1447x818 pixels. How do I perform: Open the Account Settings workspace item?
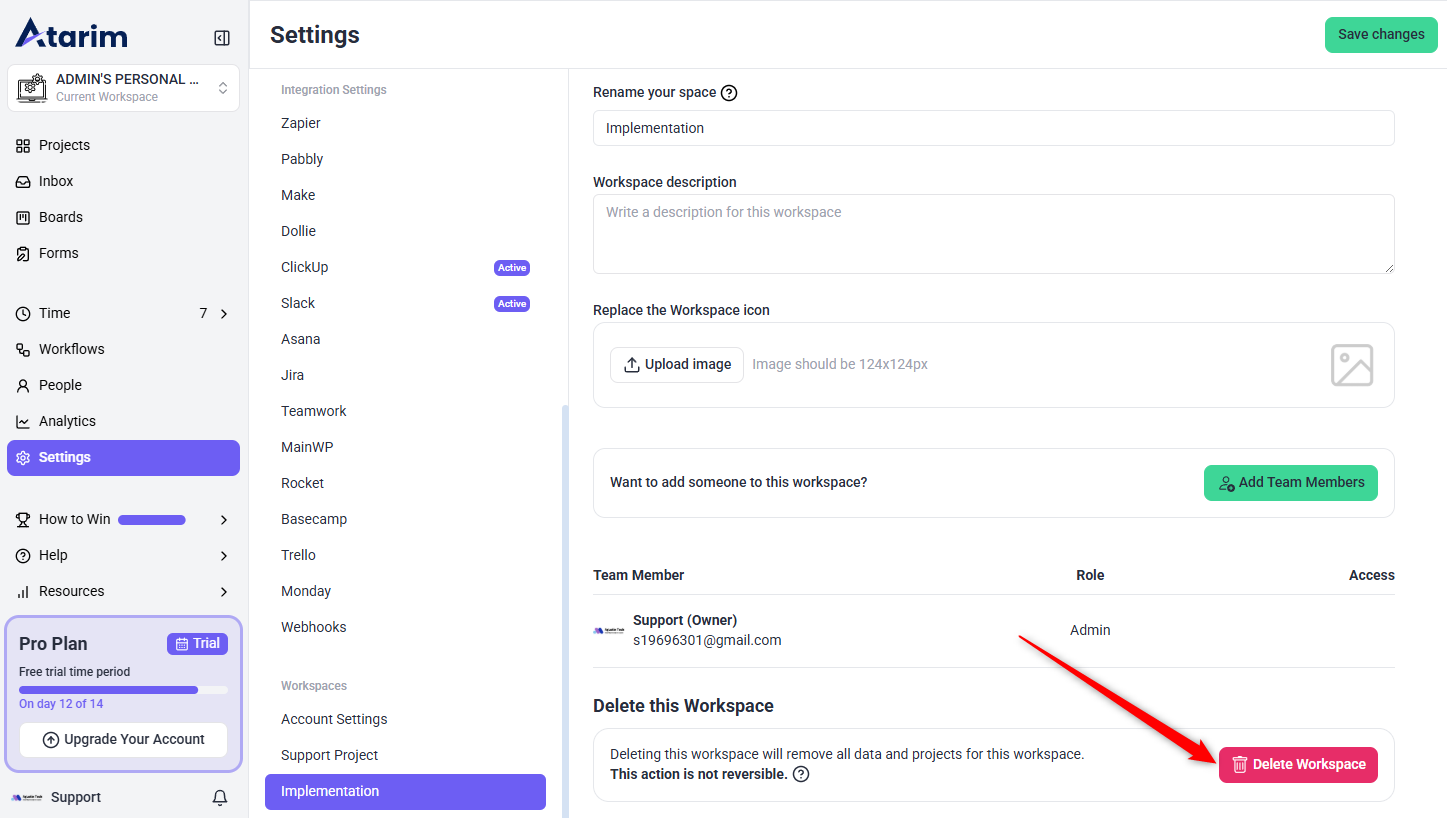pyautogui.click(x=334, y=719)
